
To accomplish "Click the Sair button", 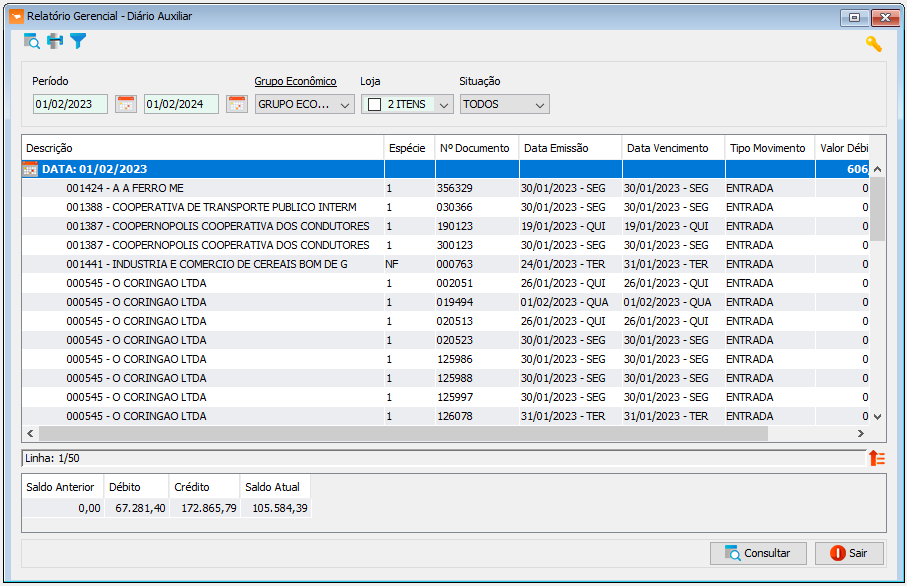I will (849, 553).
